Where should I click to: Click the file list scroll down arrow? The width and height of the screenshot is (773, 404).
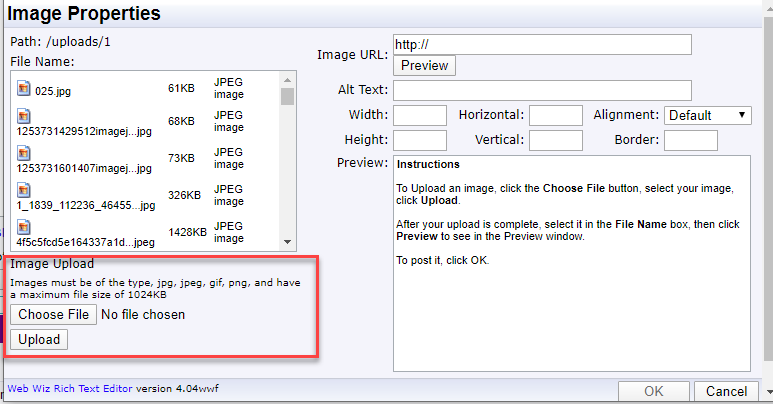point(287,242)
